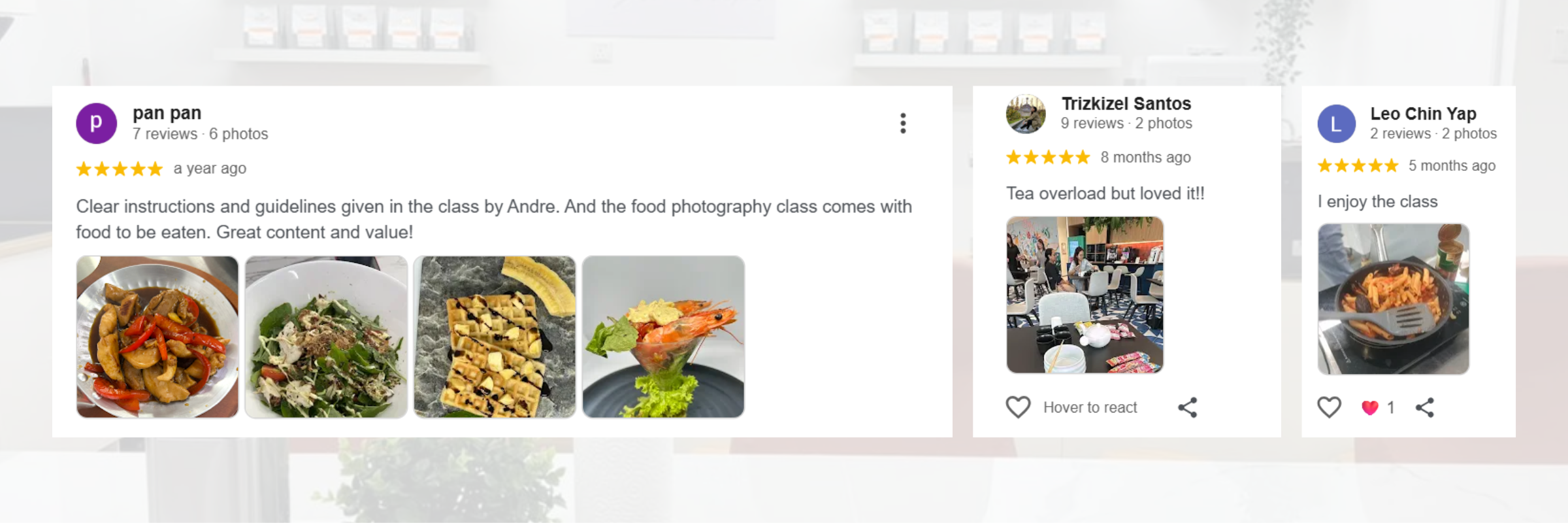Open the pasta in pan photo
Image resolution: width=1568 pixels, height=523 pixels.
point(1394,299)
